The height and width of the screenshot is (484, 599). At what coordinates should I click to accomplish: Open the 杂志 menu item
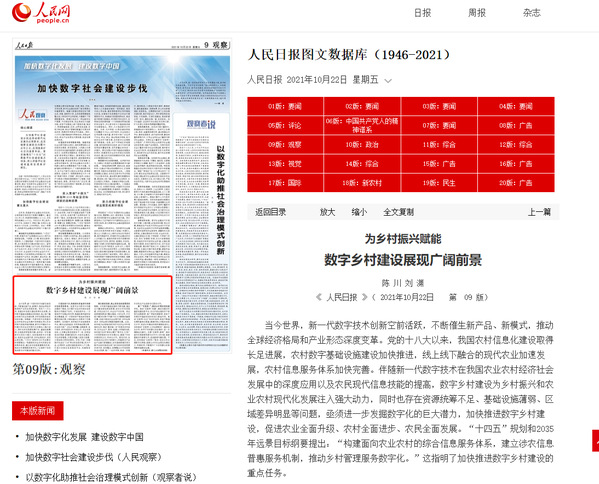coord(531,13)
